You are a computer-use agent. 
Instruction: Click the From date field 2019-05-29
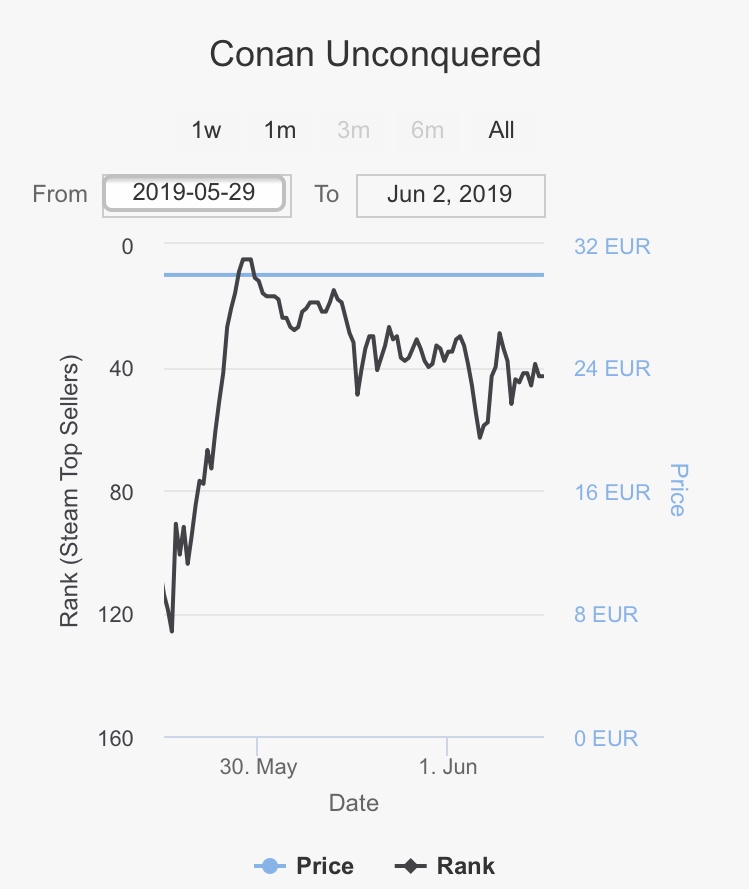point(194,193)
